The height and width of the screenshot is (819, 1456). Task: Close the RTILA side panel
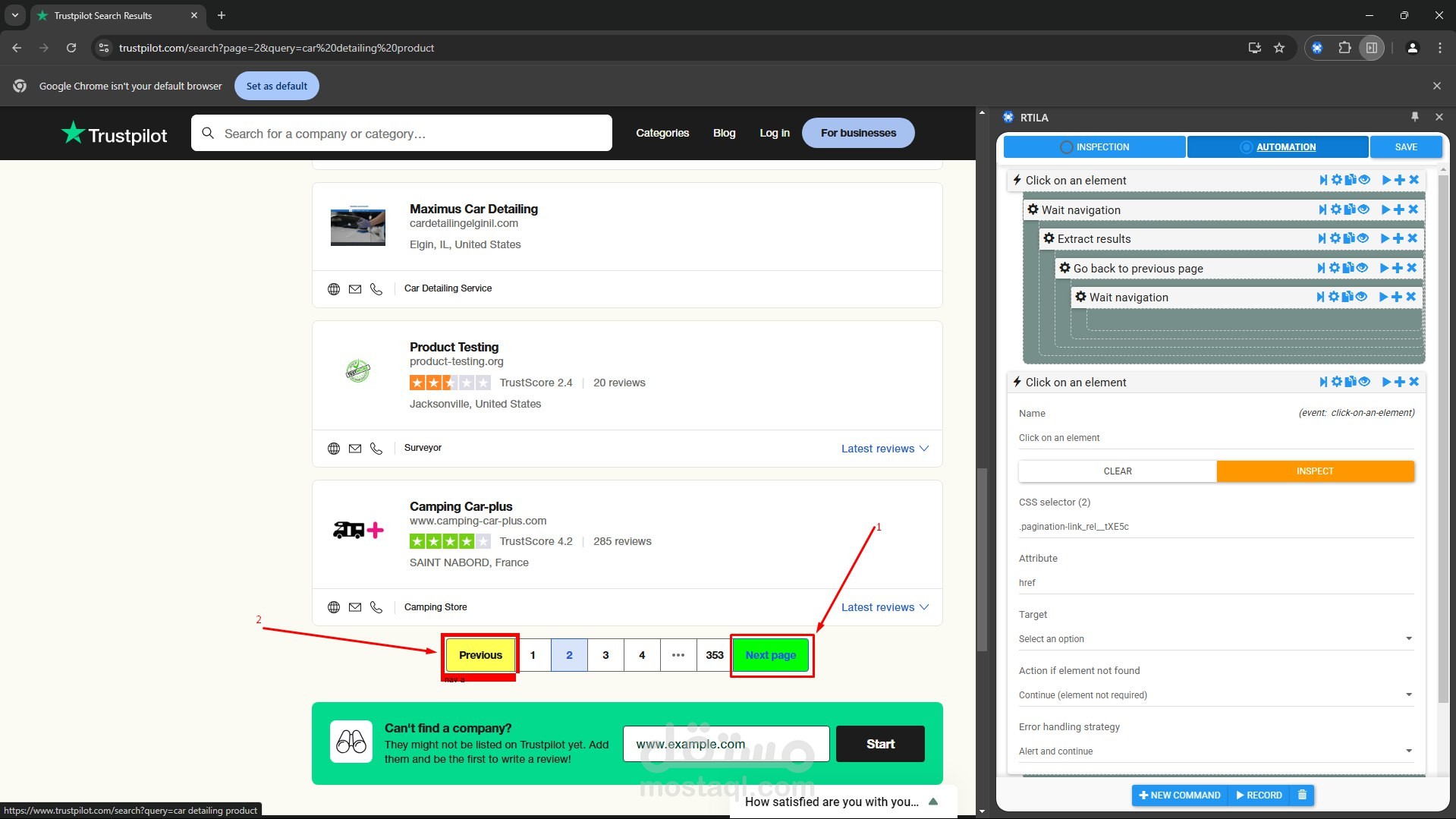pos(1439,117)
